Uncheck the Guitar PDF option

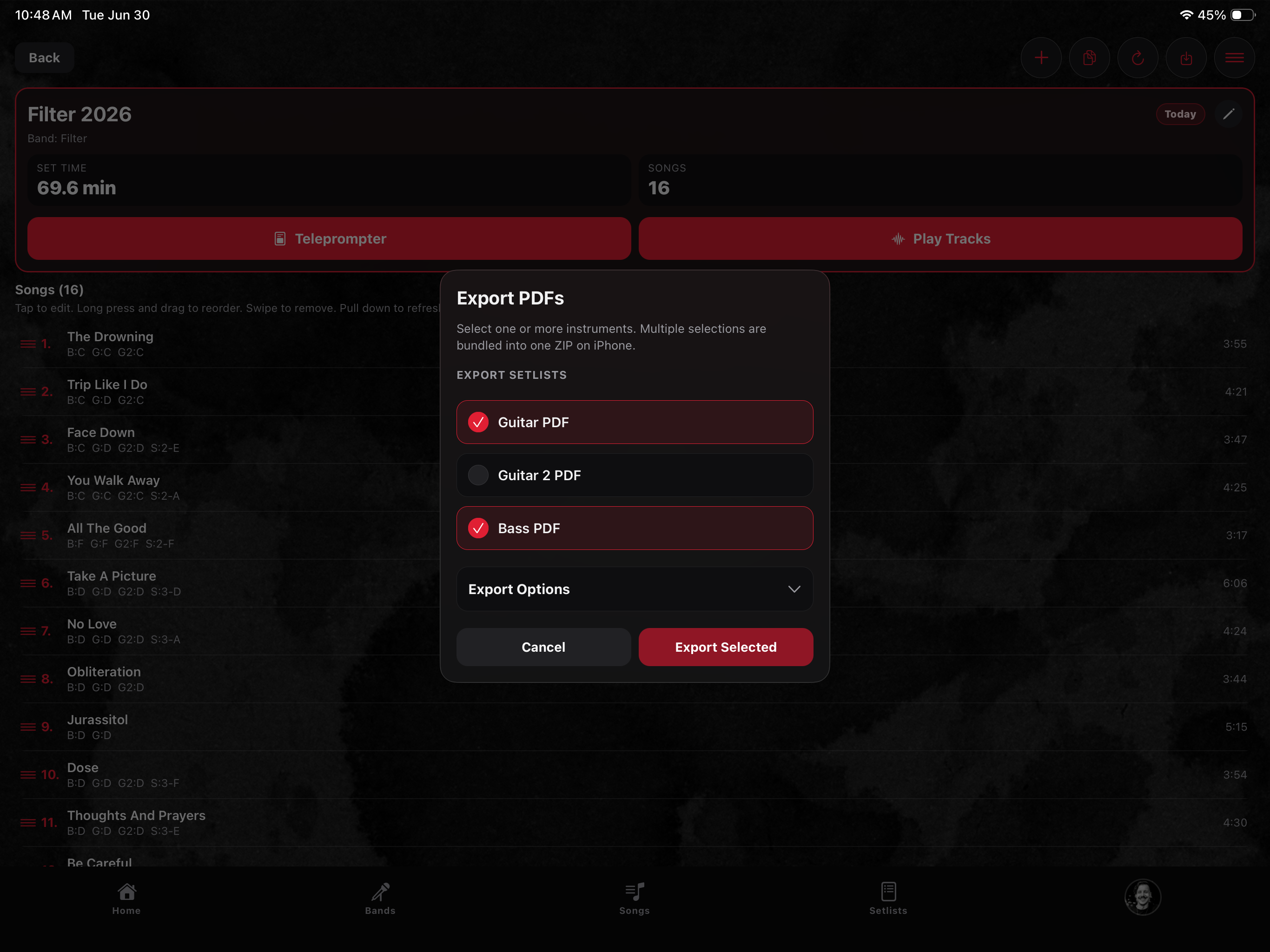click(x=635, y=422)
